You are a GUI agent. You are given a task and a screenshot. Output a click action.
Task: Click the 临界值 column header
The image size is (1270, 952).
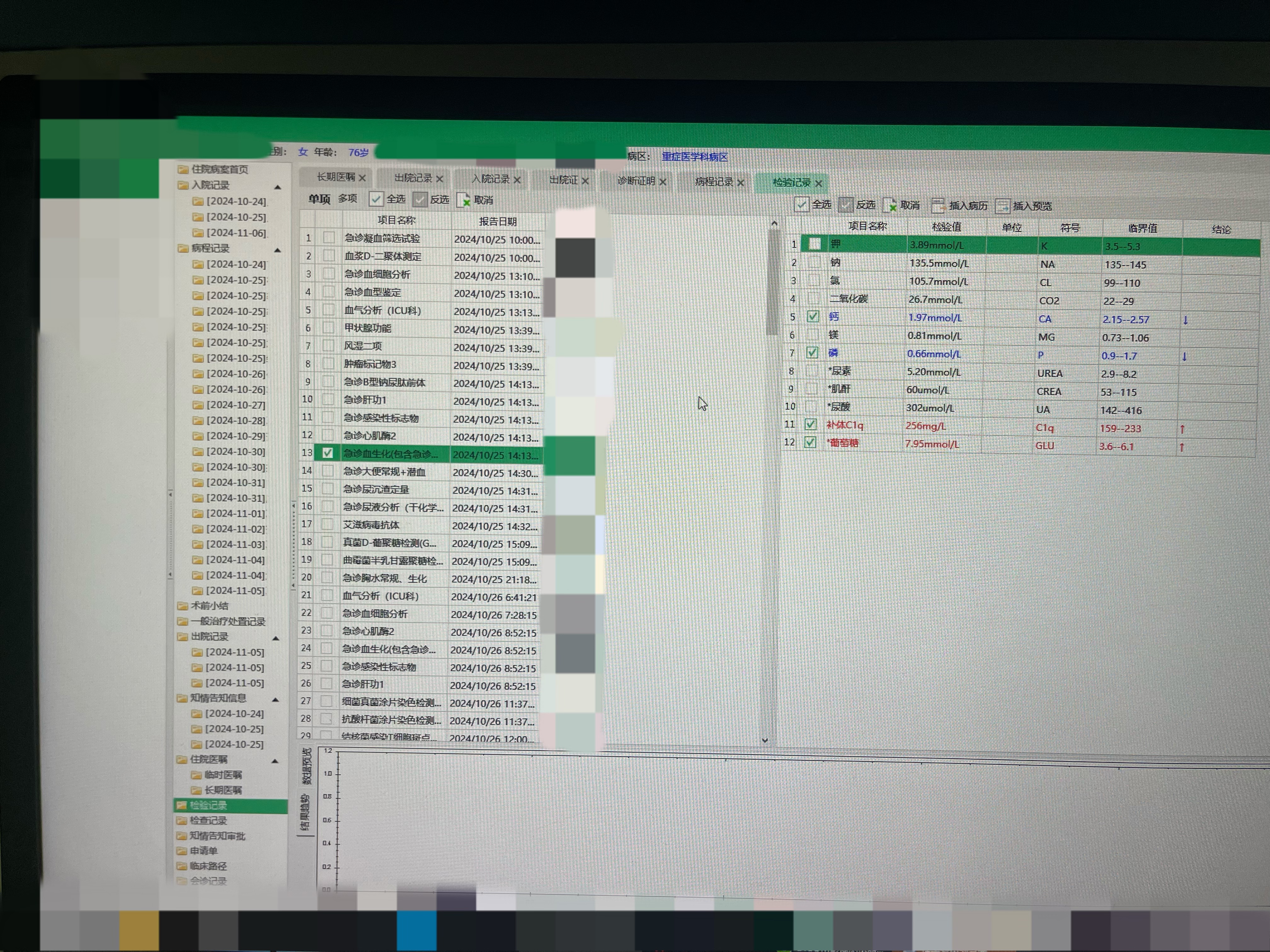tap(1142, 228)
